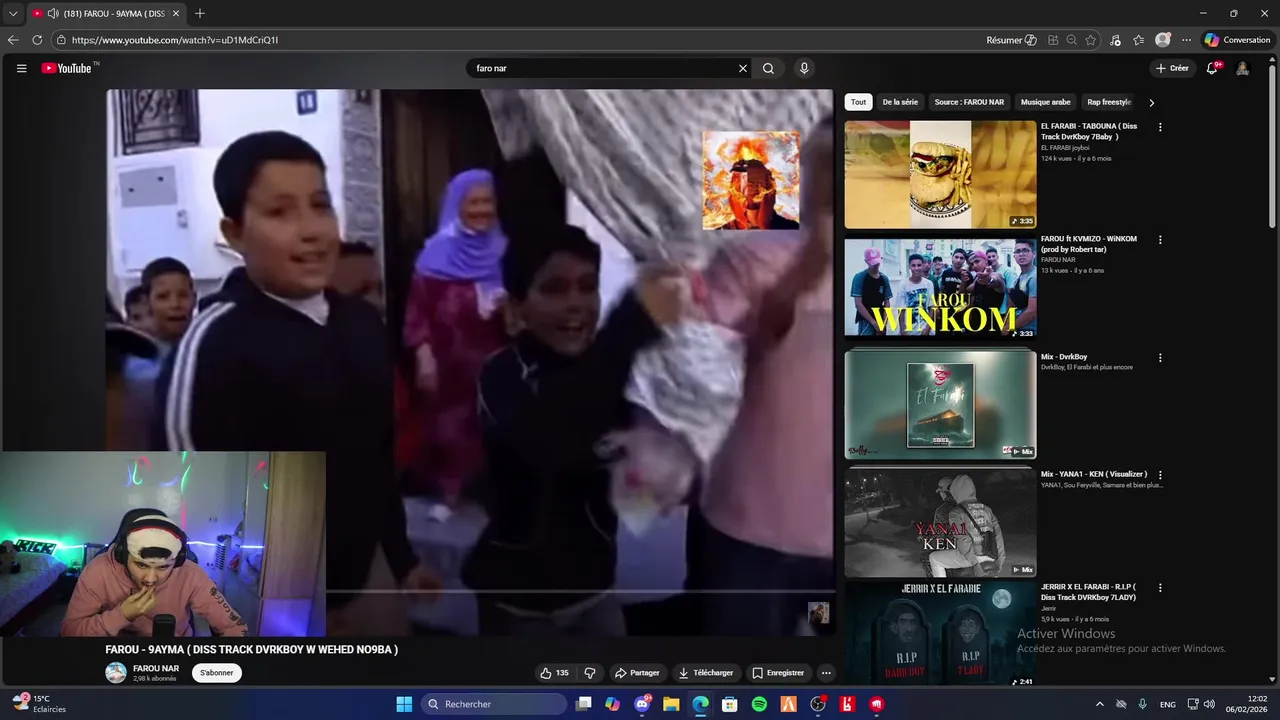Open the Copilot Conversation button
This screenshot has height=720, width=1280.
coord(1237,40)
